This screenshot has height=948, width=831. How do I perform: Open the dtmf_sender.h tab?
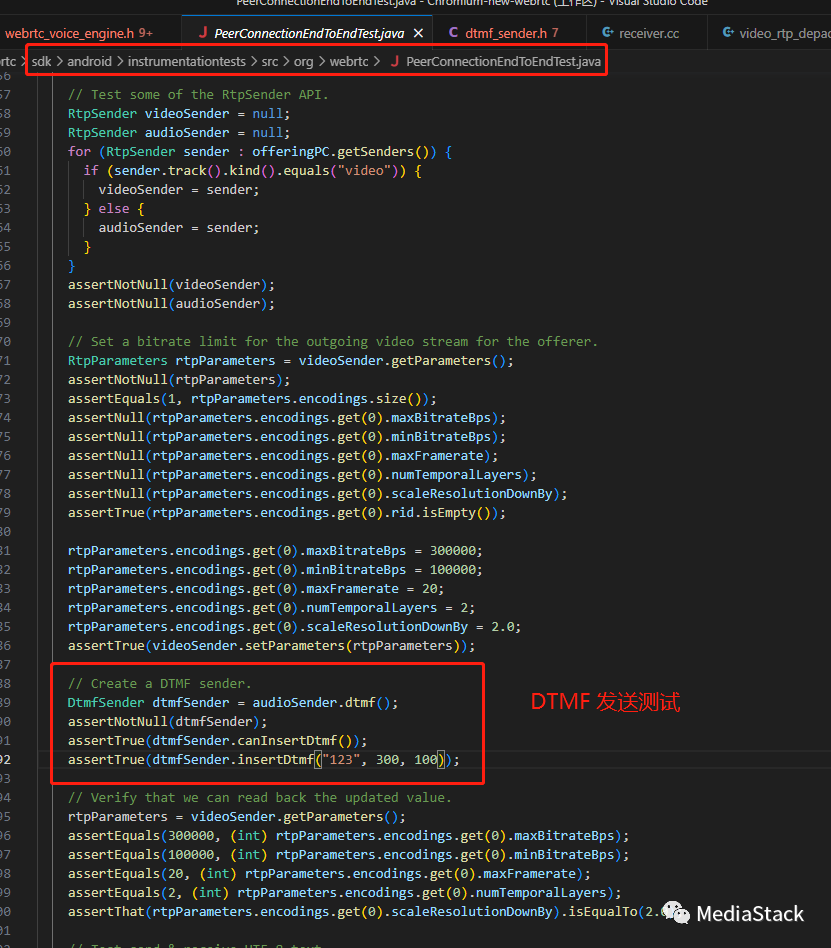point(504,33)
